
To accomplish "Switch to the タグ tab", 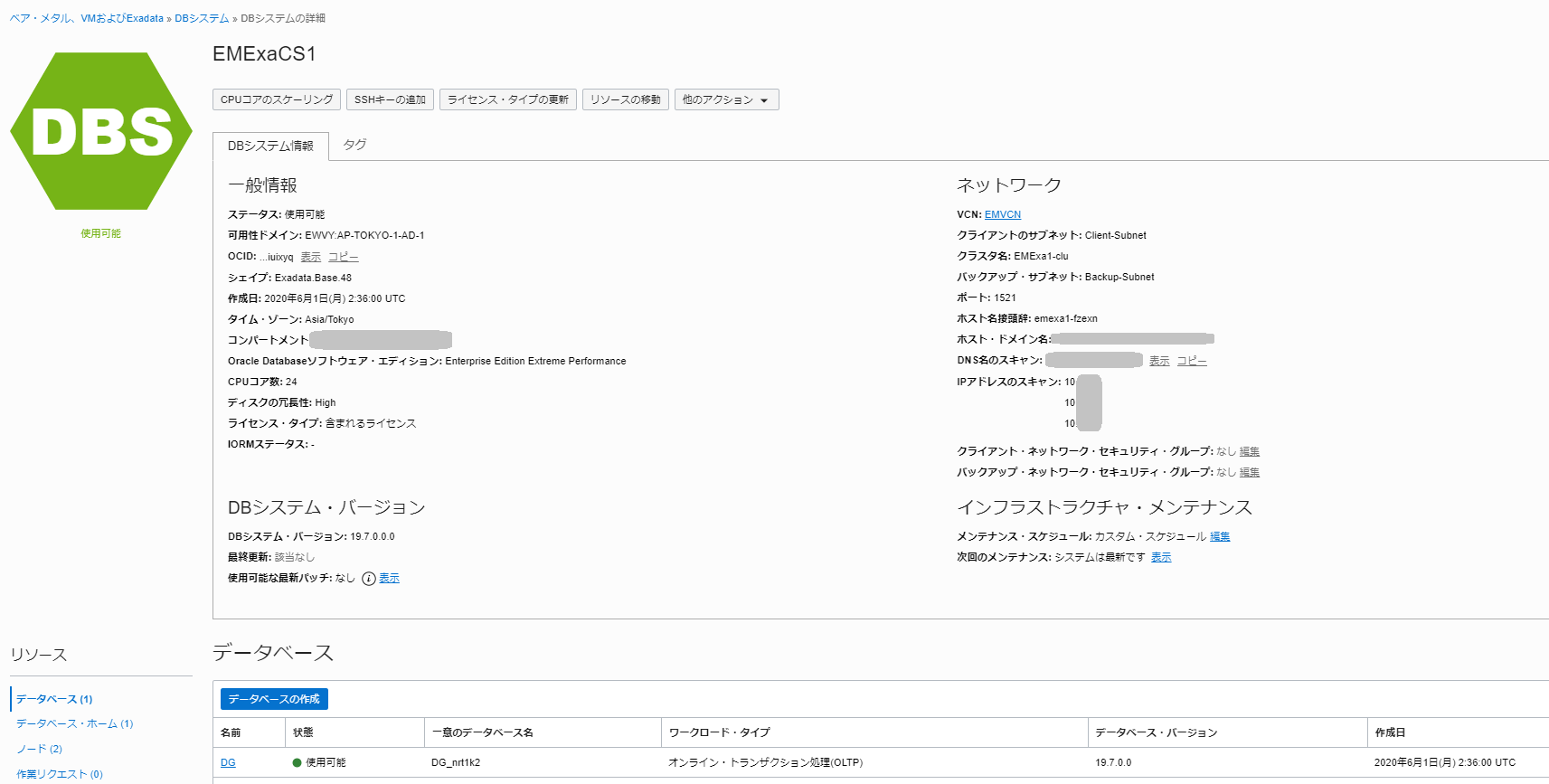I will point(354,145).
